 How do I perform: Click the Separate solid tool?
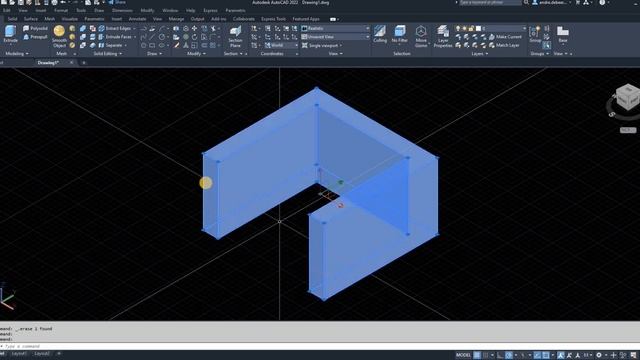(111, 45)
